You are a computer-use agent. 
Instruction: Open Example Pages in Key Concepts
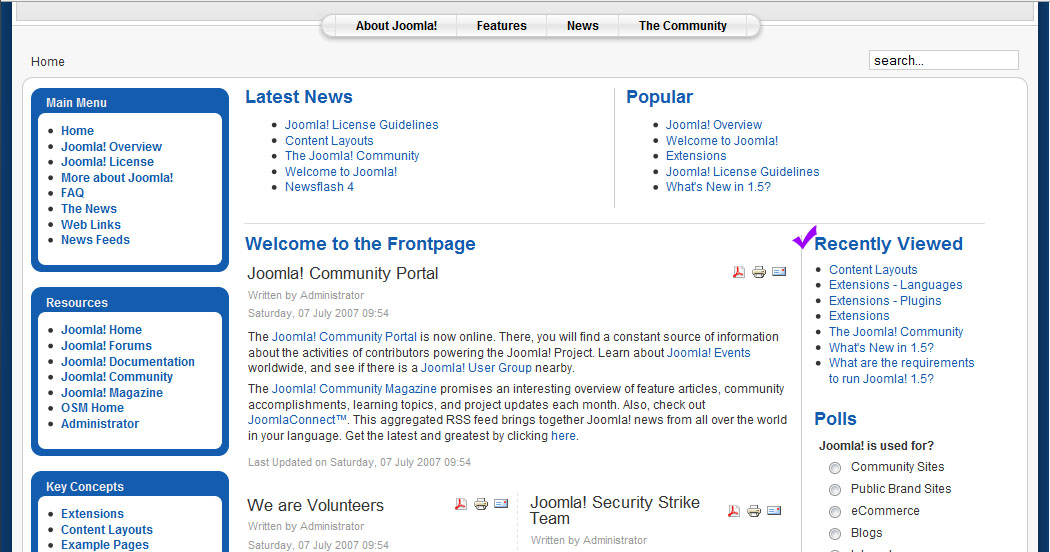tap(104, 545)
